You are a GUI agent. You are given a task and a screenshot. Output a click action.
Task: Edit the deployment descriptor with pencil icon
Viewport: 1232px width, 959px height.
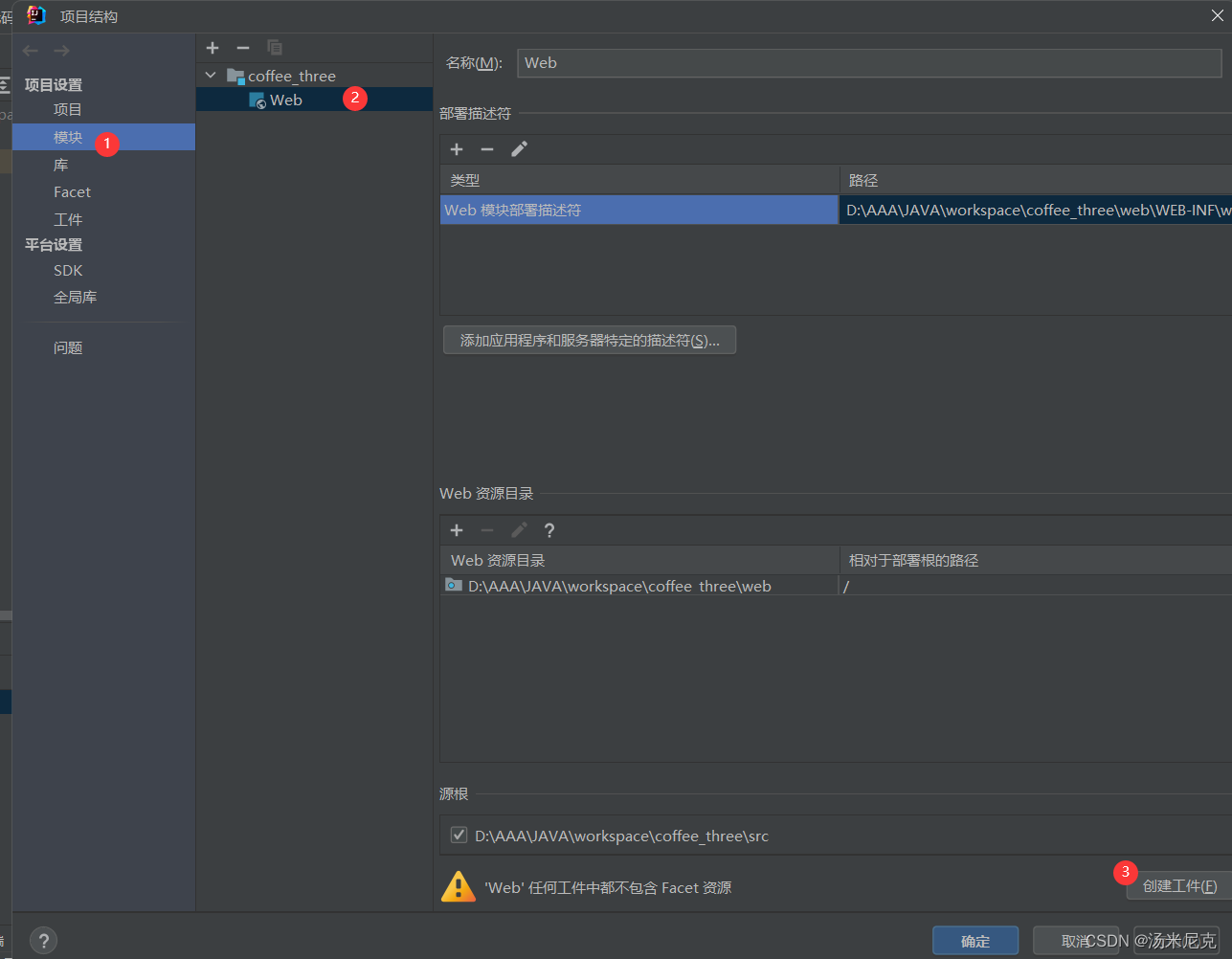tap(519, 149)
